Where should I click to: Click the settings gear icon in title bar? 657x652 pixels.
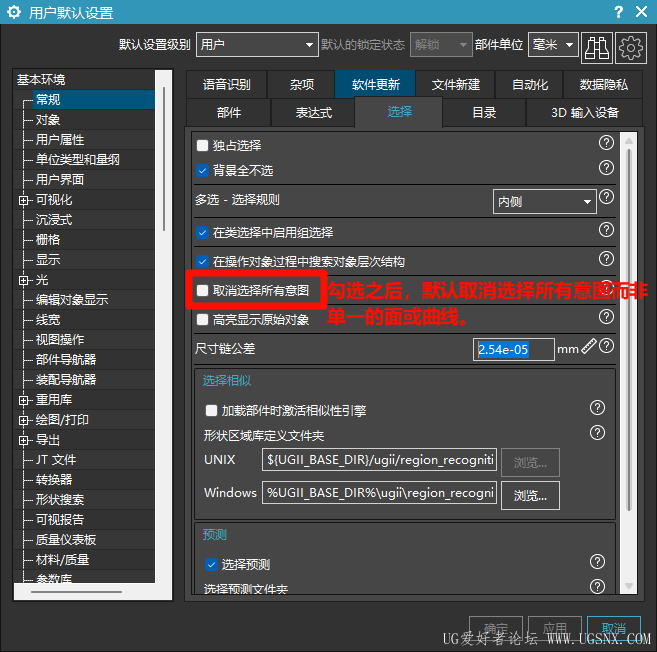coord(13,12)
